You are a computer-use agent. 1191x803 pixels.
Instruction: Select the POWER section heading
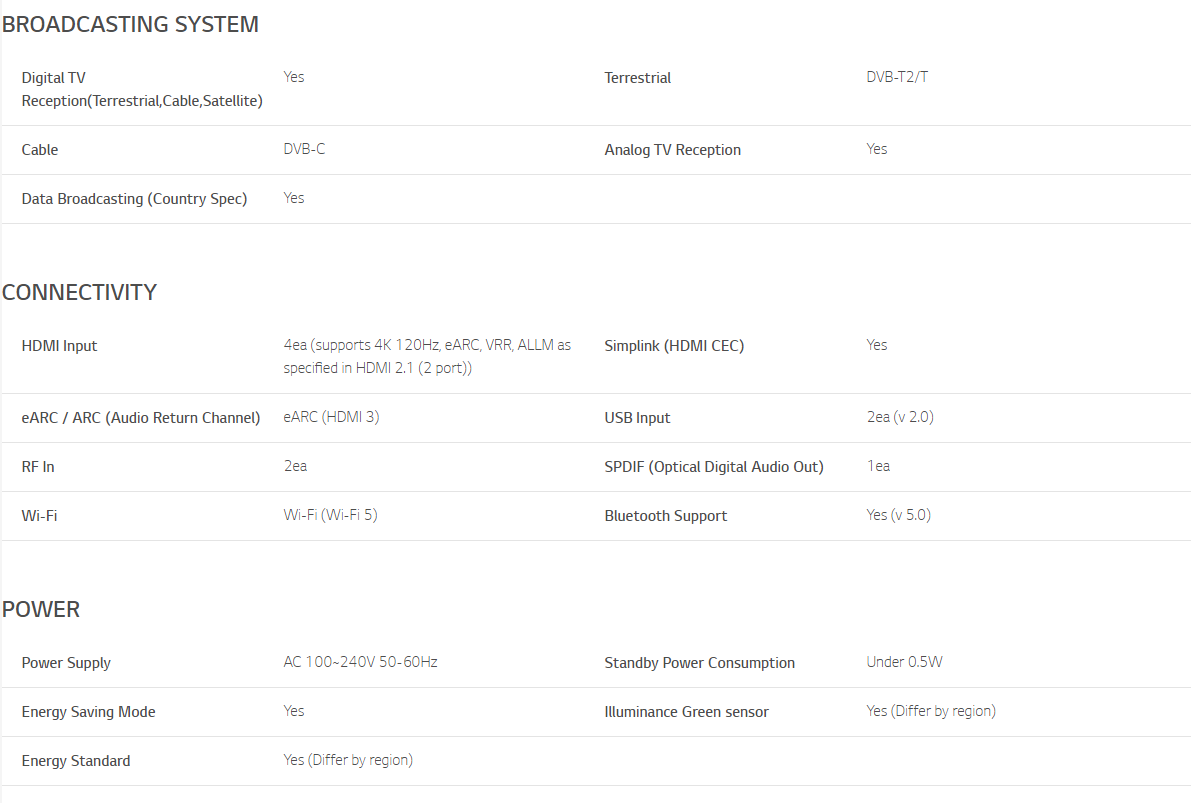[41, 609]
